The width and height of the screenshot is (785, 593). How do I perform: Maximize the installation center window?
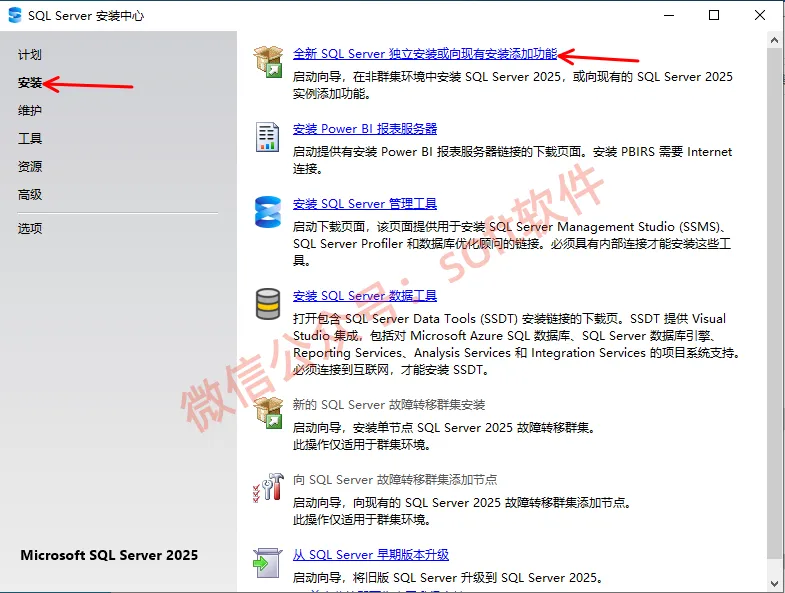[714, 15]
